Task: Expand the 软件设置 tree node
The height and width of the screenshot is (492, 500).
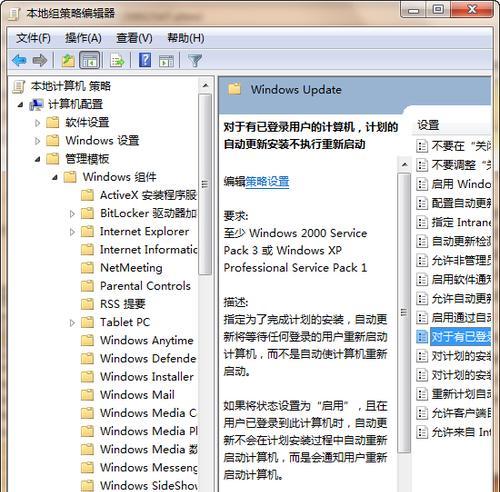Action: pyautogui.click(x=37, y=123)
